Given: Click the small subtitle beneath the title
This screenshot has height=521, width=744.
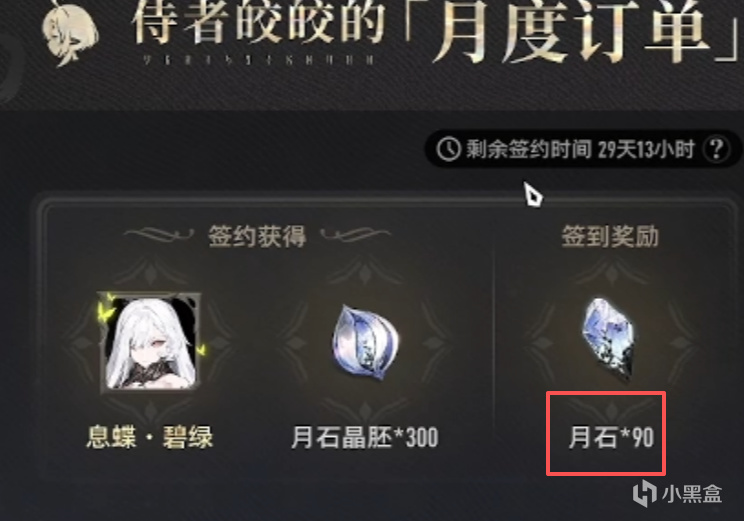Looking at the screenshot, I should pyautogui.click(x=259, y=60).
